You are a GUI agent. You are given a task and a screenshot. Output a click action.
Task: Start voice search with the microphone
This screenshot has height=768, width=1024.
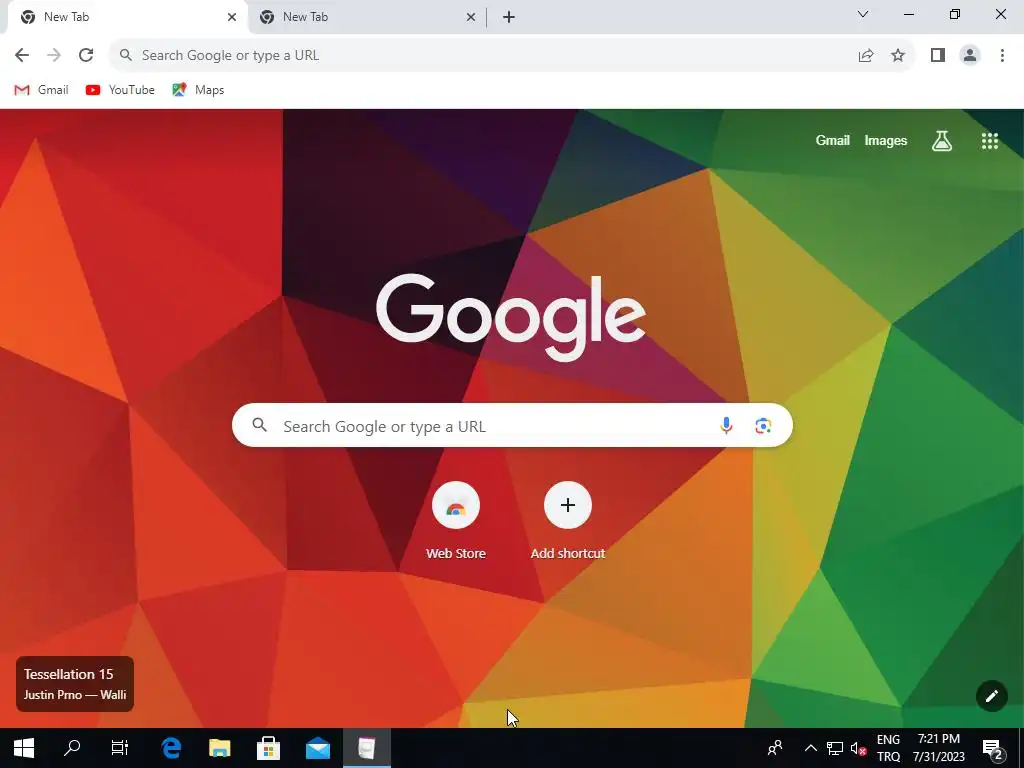[726, 426]
